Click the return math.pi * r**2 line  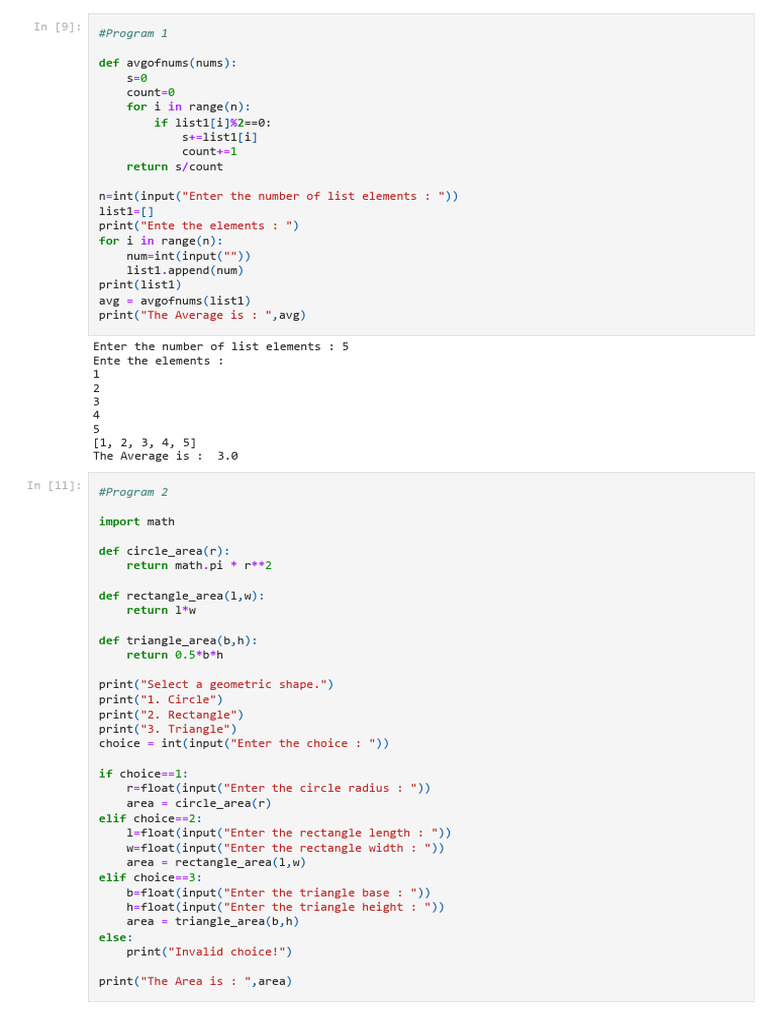coord(199,566)
